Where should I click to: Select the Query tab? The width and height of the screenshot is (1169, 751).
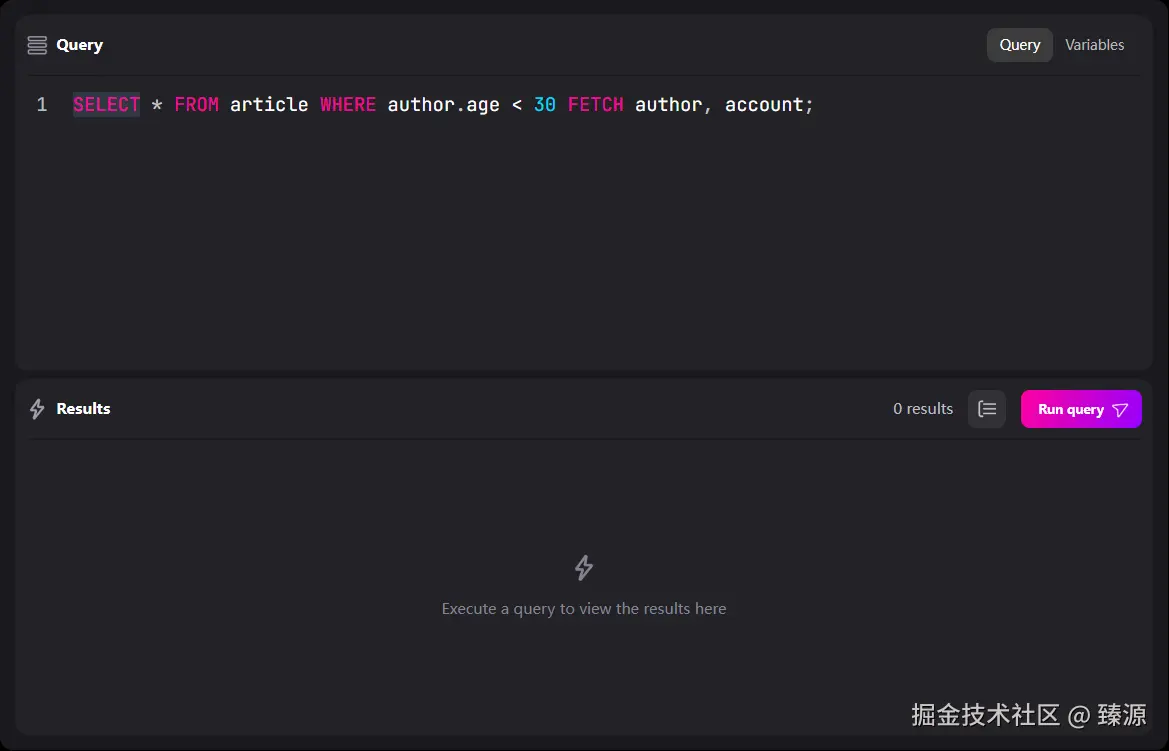(x=1019, y=45)
